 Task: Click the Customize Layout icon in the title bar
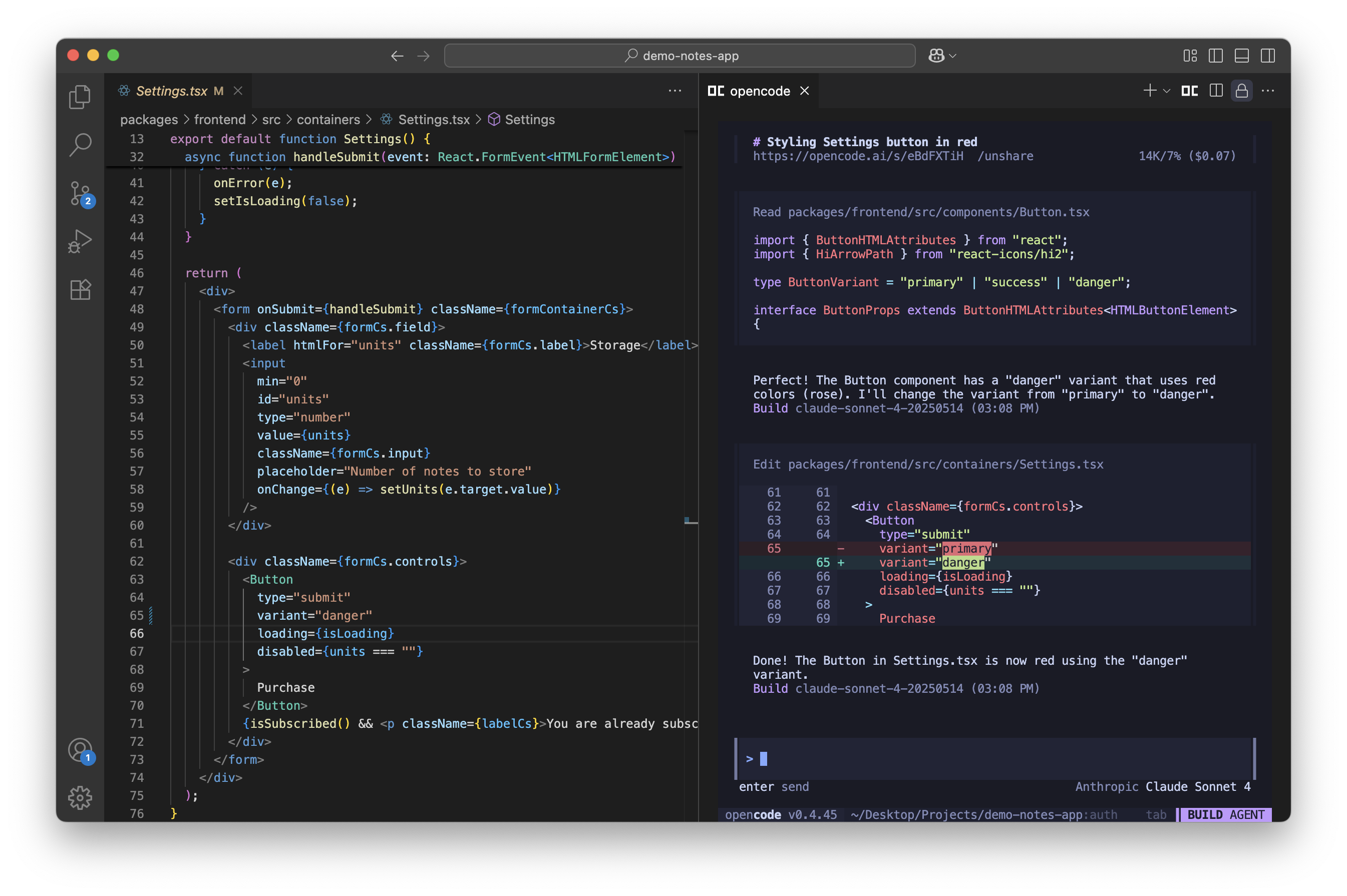coord(1190,56)
